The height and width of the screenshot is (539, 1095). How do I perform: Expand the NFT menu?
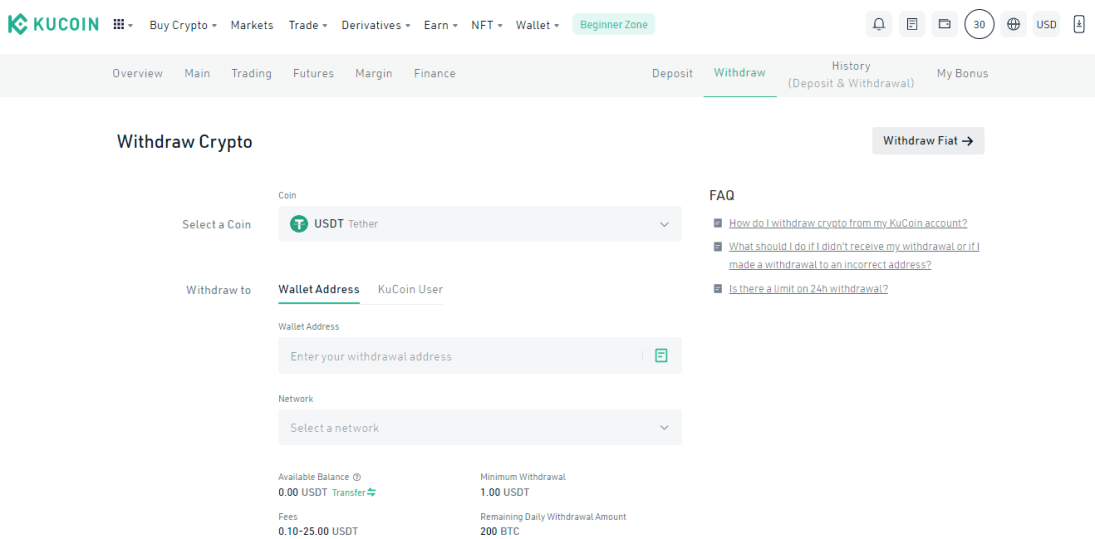click(x=487, y=25)
